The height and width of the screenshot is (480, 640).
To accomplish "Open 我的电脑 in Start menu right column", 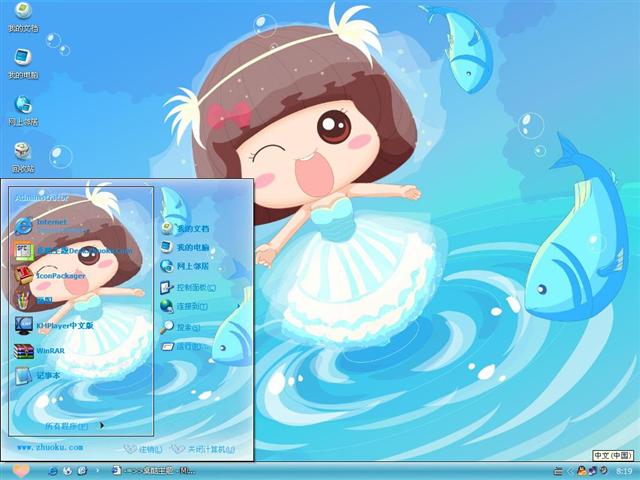I will tap(184, 247).
